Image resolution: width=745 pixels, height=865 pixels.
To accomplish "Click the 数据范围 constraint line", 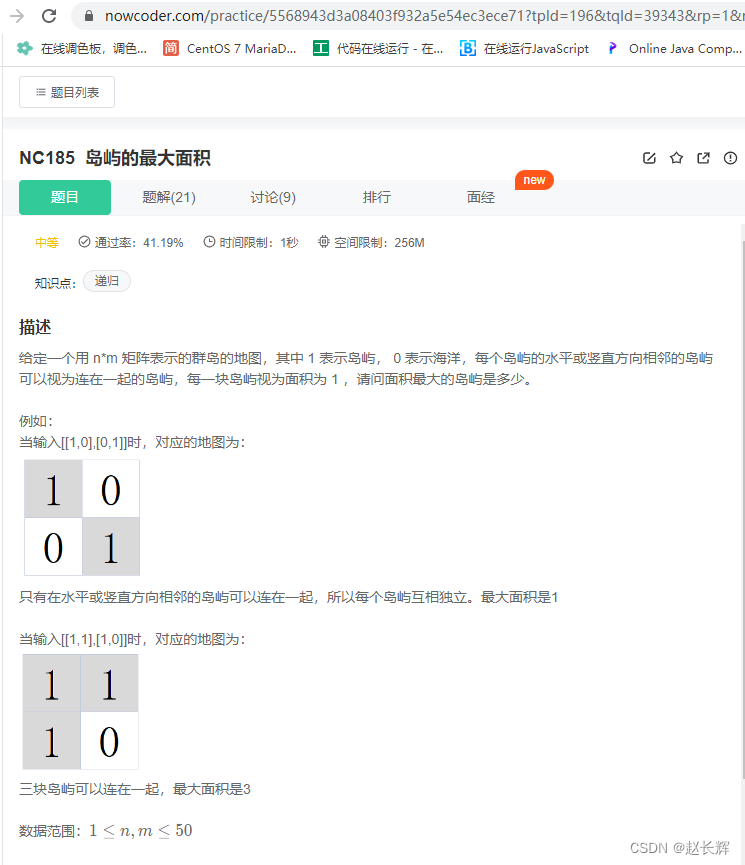I will (x=105, y=831).
